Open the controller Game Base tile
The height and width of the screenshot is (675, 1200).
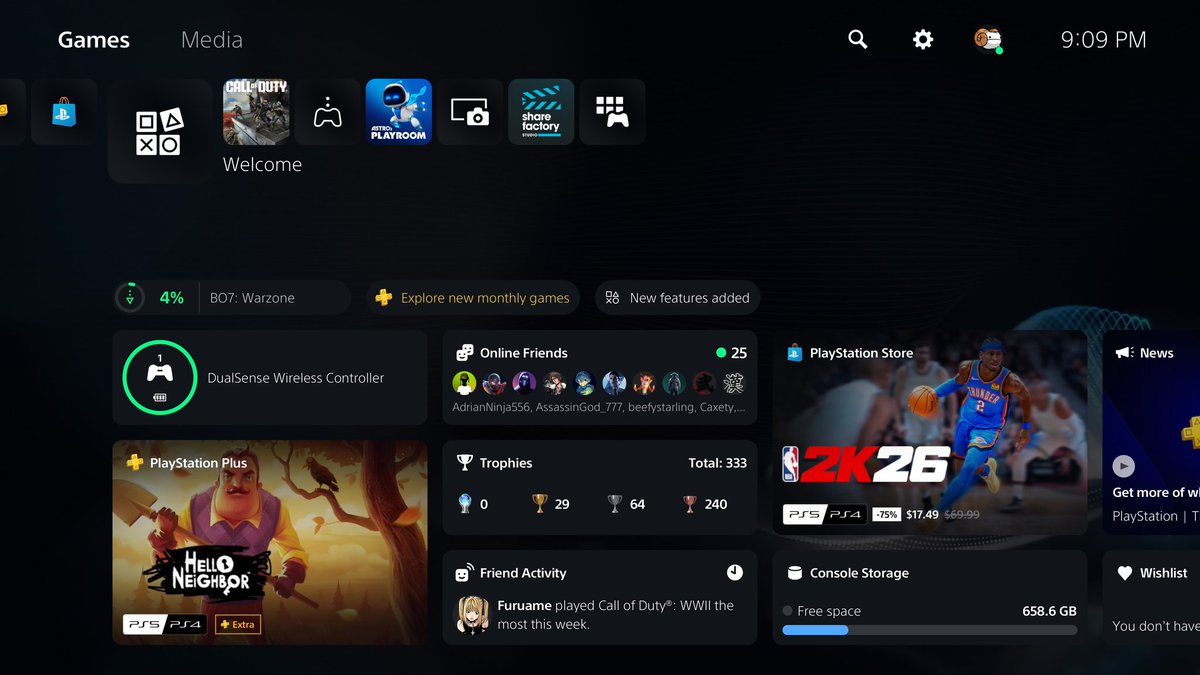(327, 112)
